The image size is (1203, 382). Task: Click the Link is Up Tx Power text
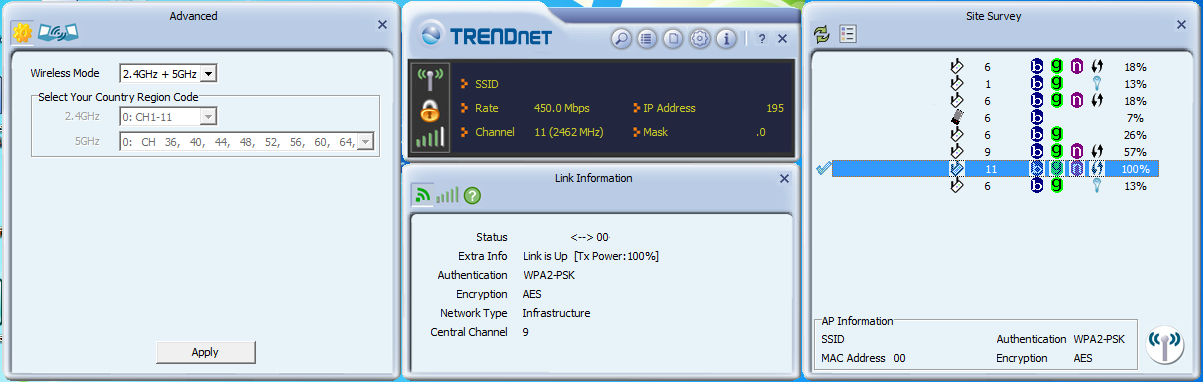(x=591, y=256)
